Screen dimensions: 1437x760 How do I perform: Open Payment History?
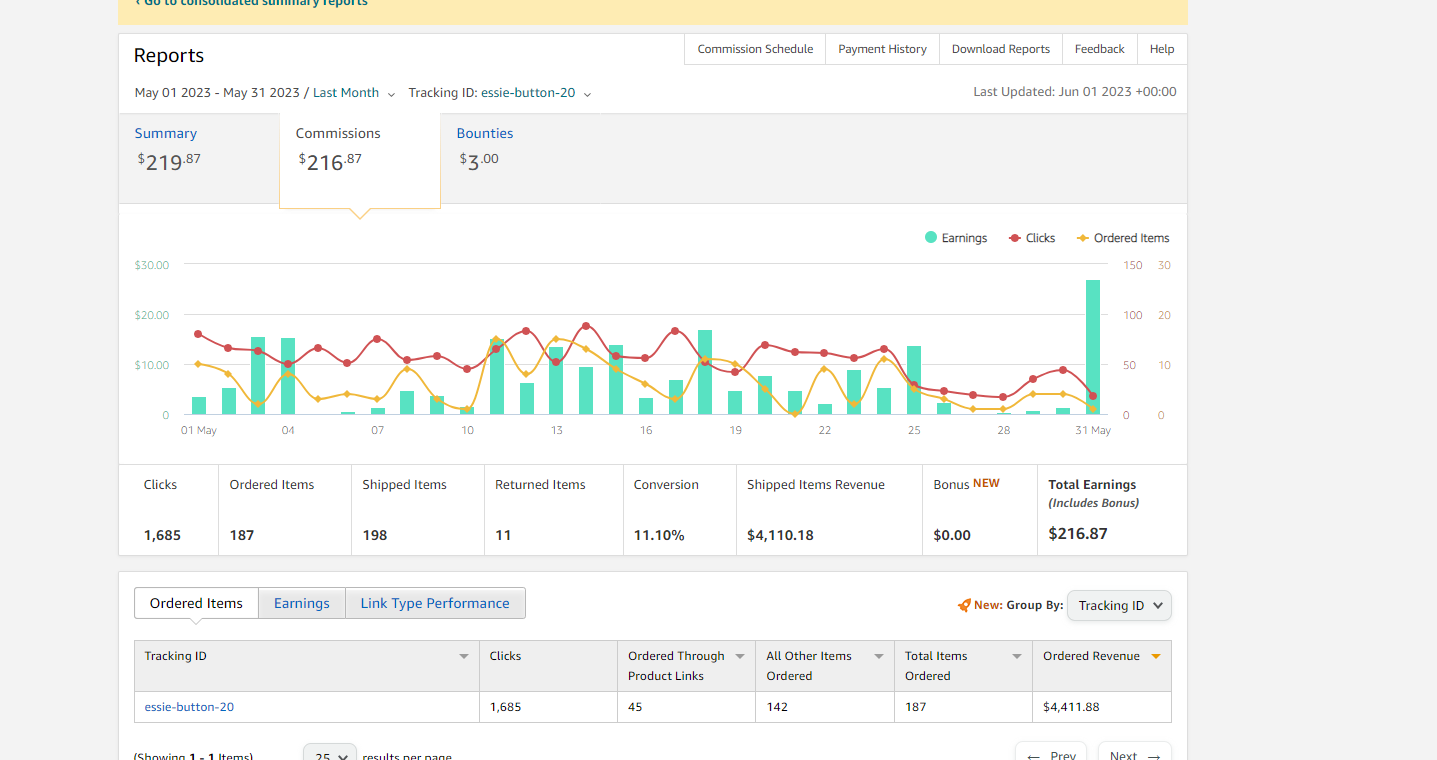882,49
